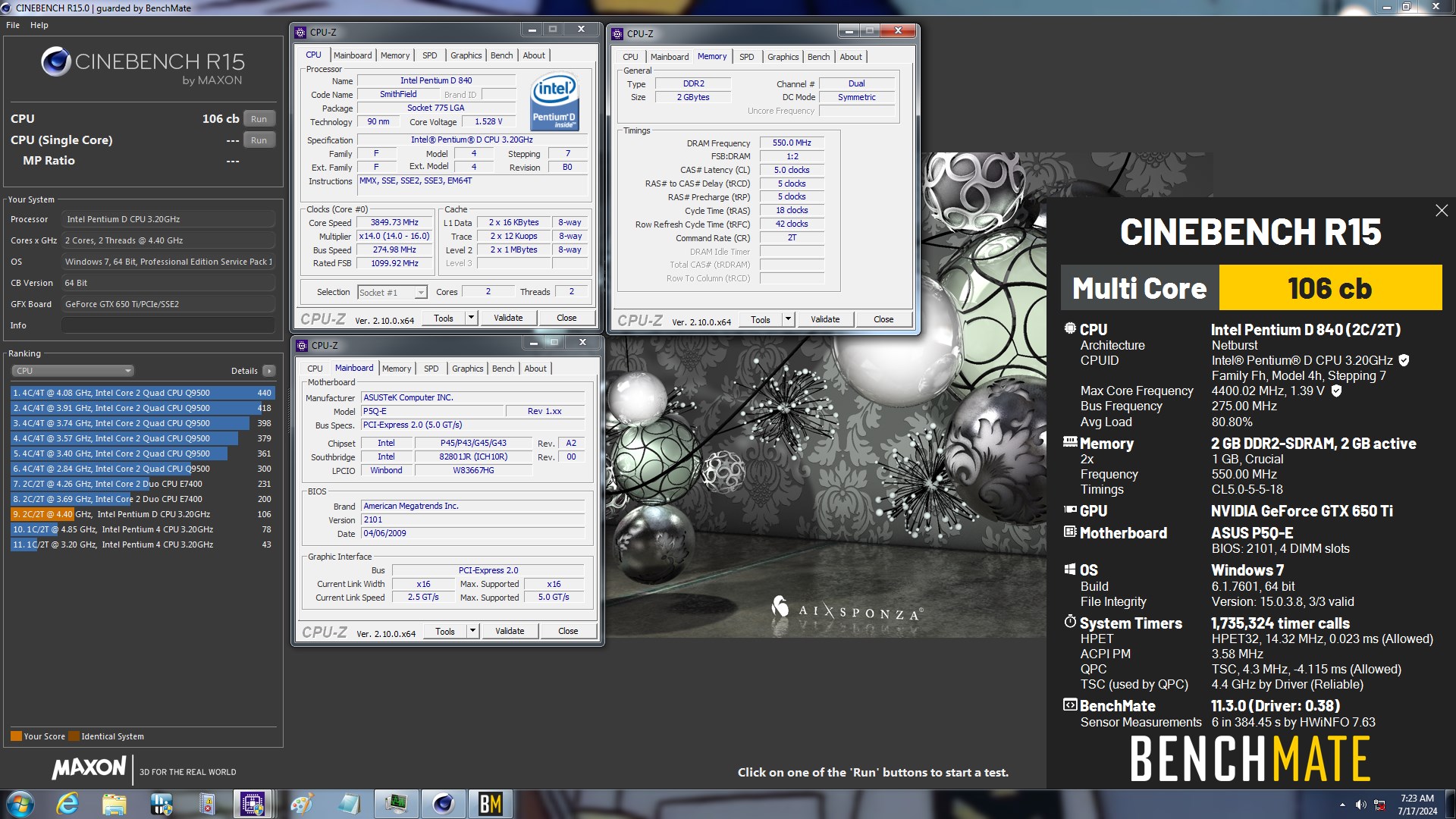Click the Processor name field in Cinebench
This screenshot has height=819, width=1456.
[x=168, y=219]
